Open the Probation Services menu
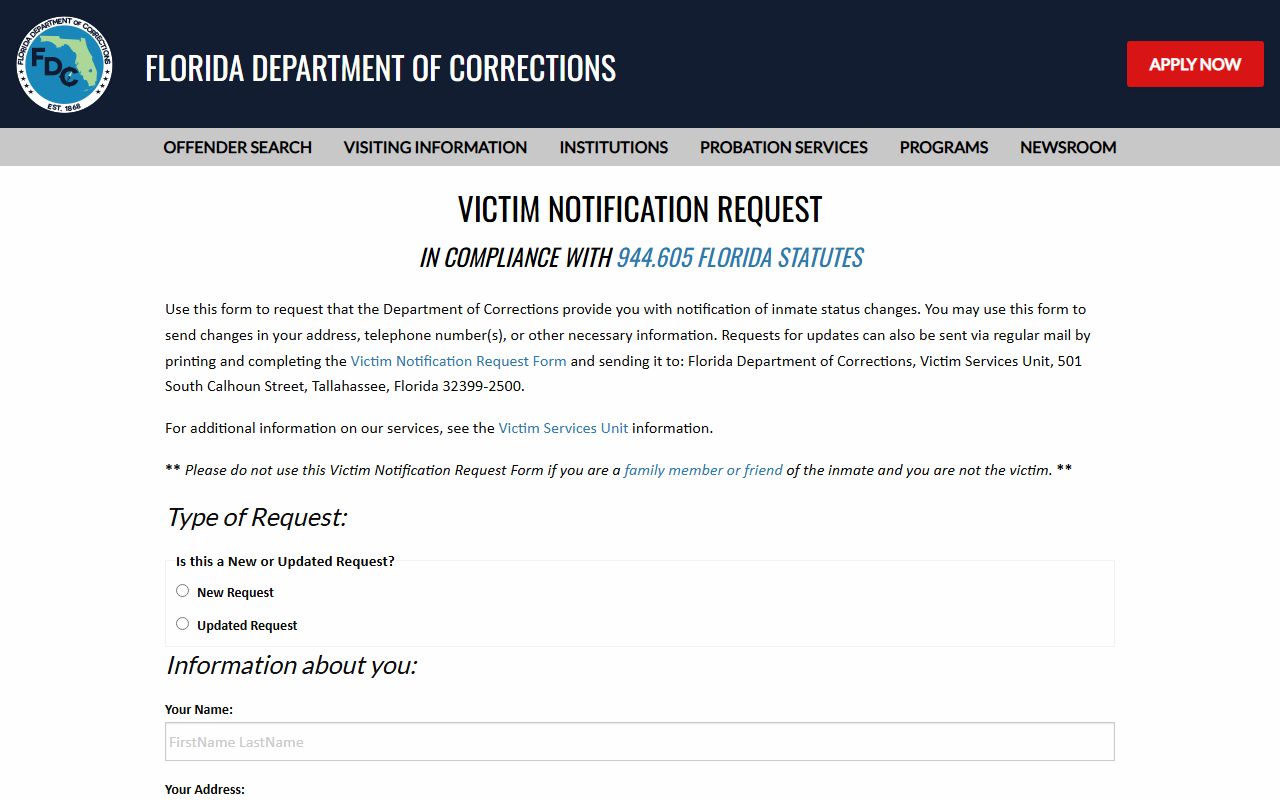The height and width of the screenshot is (800, 1280). tap(784, 147)
